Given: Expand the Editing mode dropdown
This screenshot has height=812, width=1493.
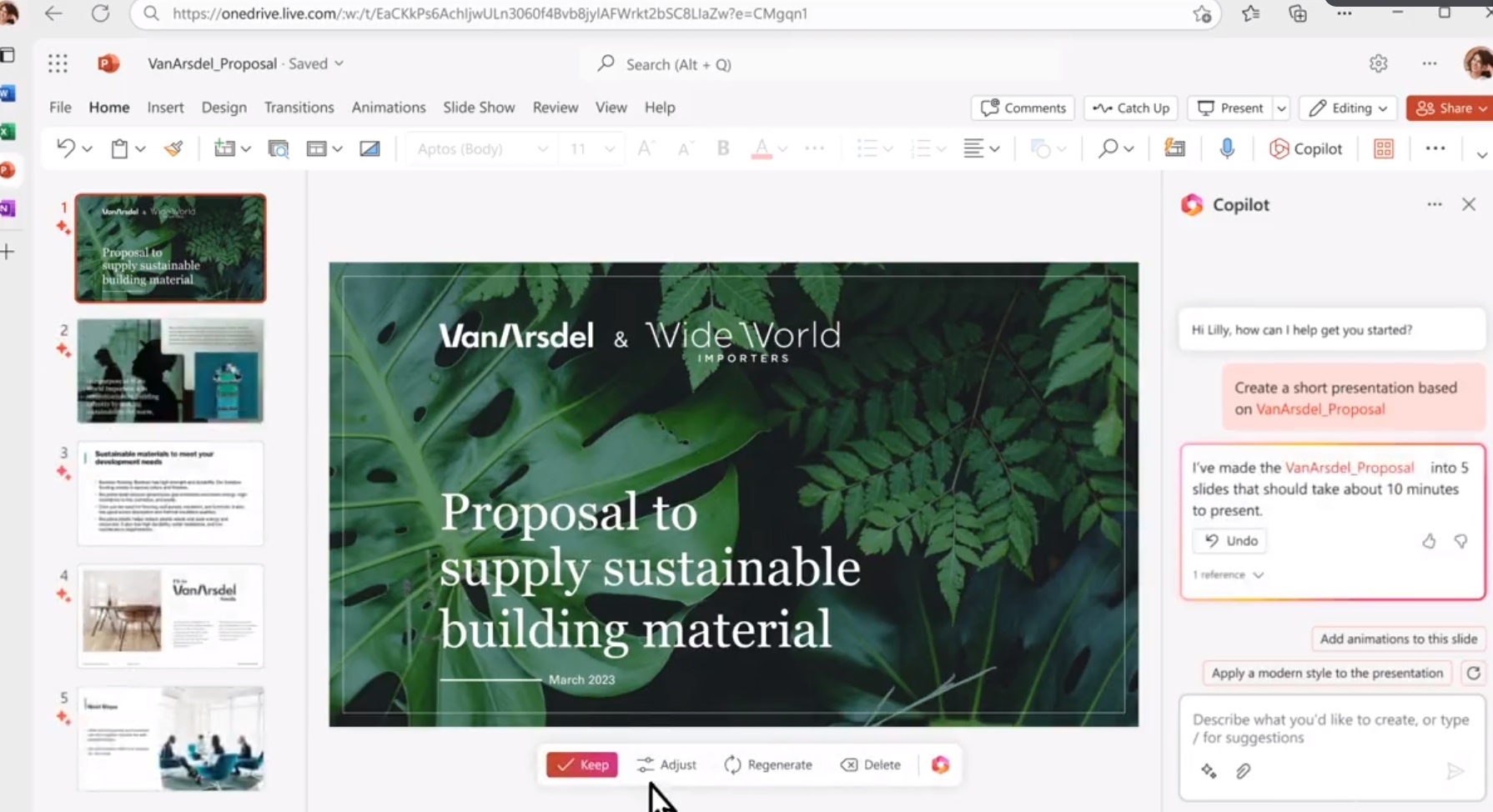Looking at the screenshot, I should point(1348,108).
